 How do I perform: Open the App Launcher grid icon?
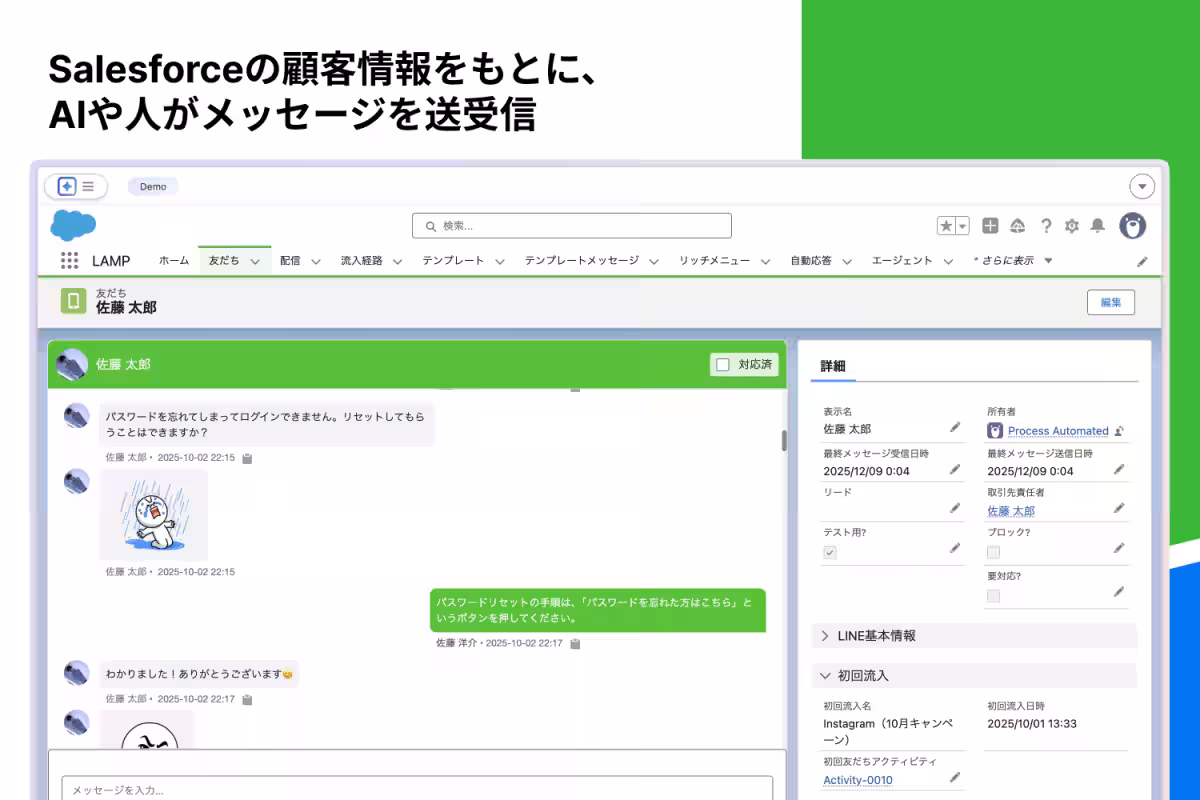tap(69, 260)
